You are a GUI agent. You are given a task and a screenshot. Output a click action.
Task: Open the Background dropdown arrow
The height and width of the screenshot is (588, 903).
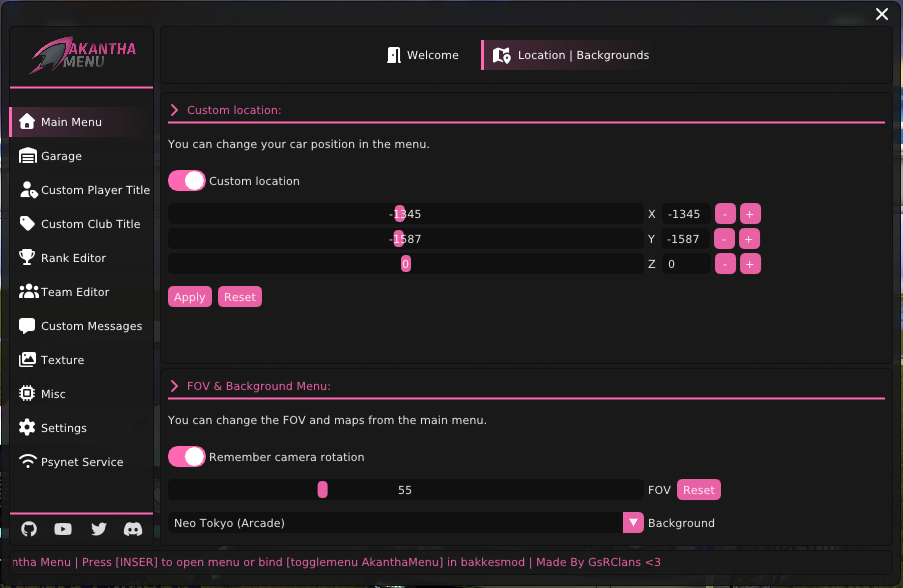[632, 522]
